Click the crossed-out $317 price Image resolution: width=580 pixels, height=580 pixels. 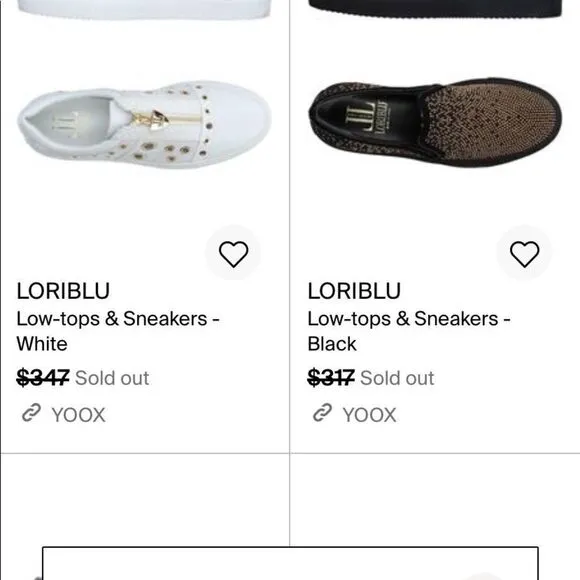pos(331,378)
